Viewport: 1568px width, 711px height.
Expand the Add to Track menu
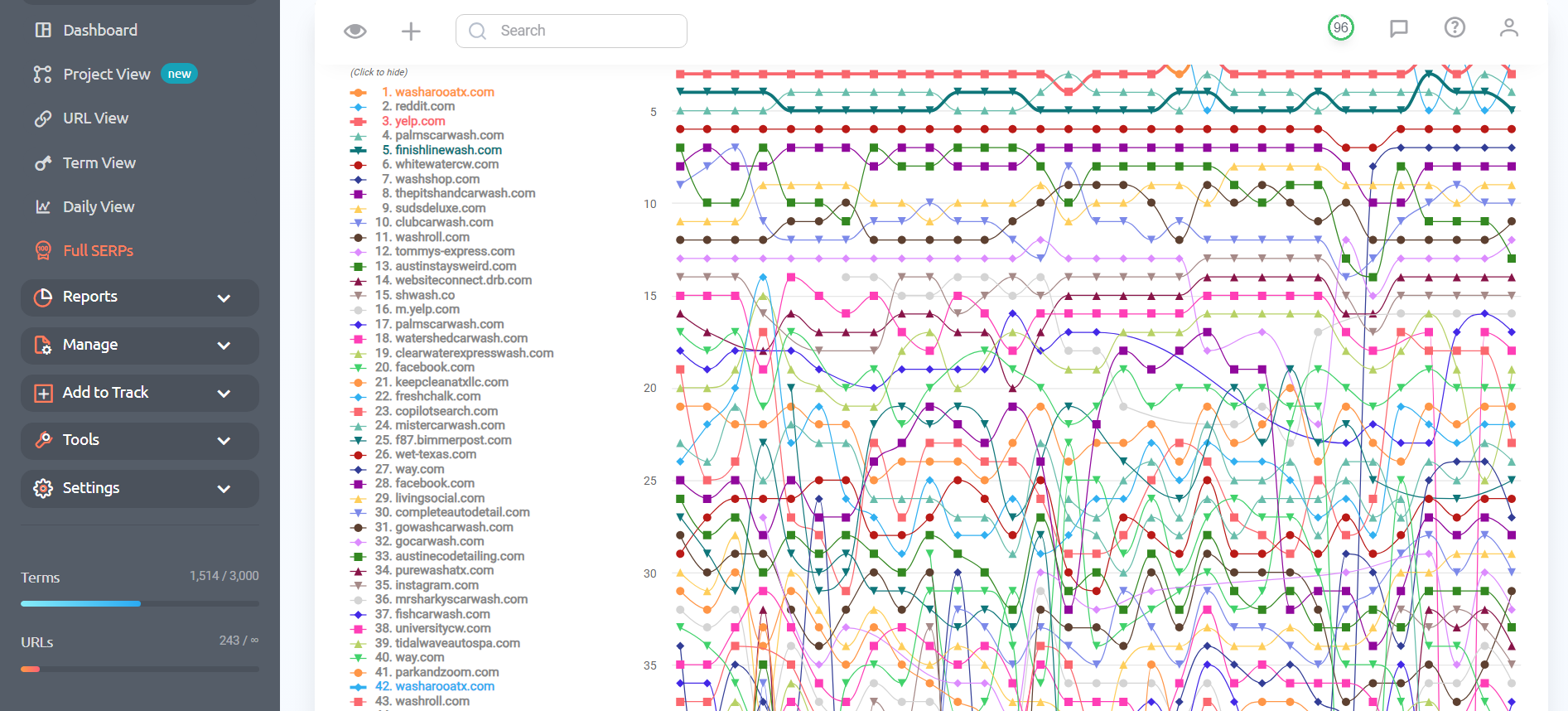click(x=140, y=393)
